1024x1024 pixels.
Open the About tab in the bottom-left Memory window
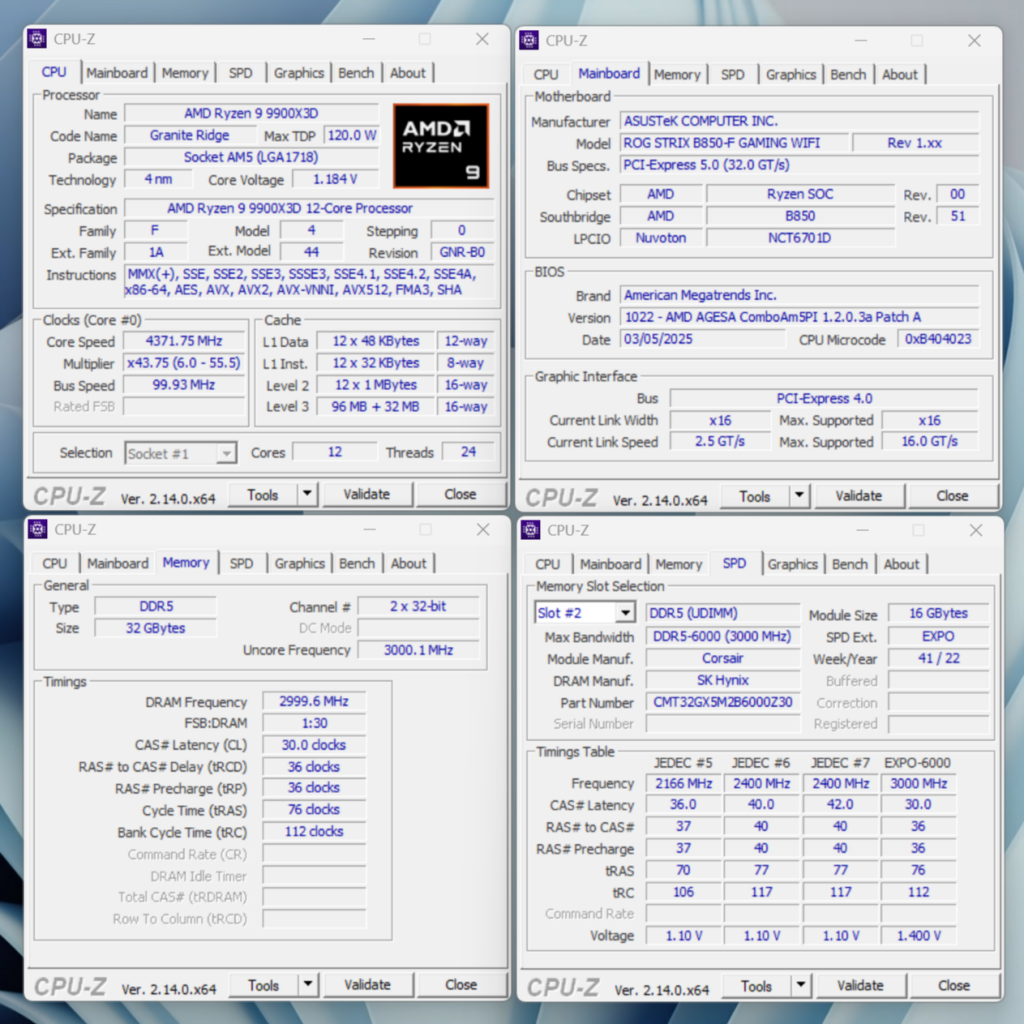click(408, 564)
